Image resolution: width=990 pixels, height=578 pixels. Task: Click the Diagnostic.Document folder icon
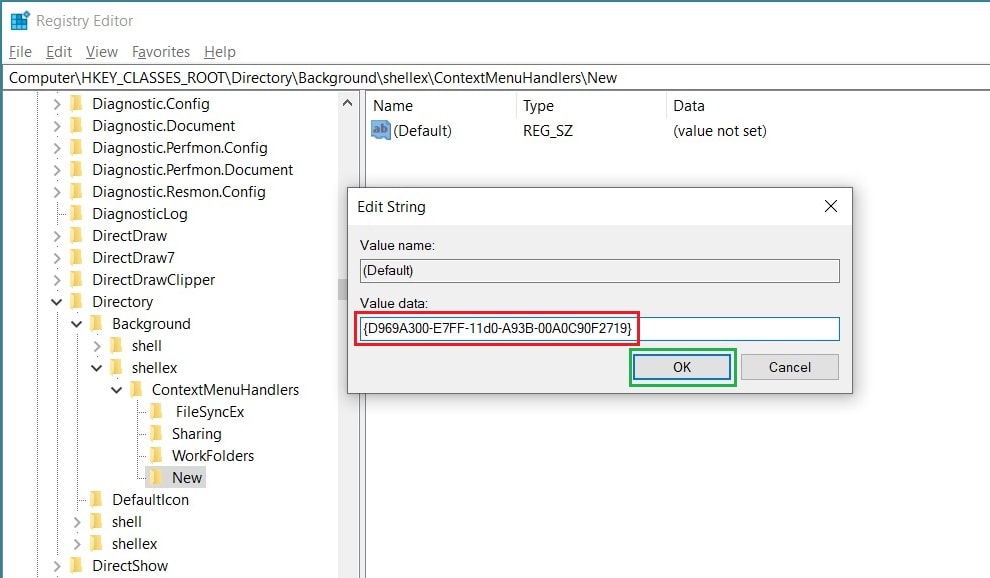point(76,126)
